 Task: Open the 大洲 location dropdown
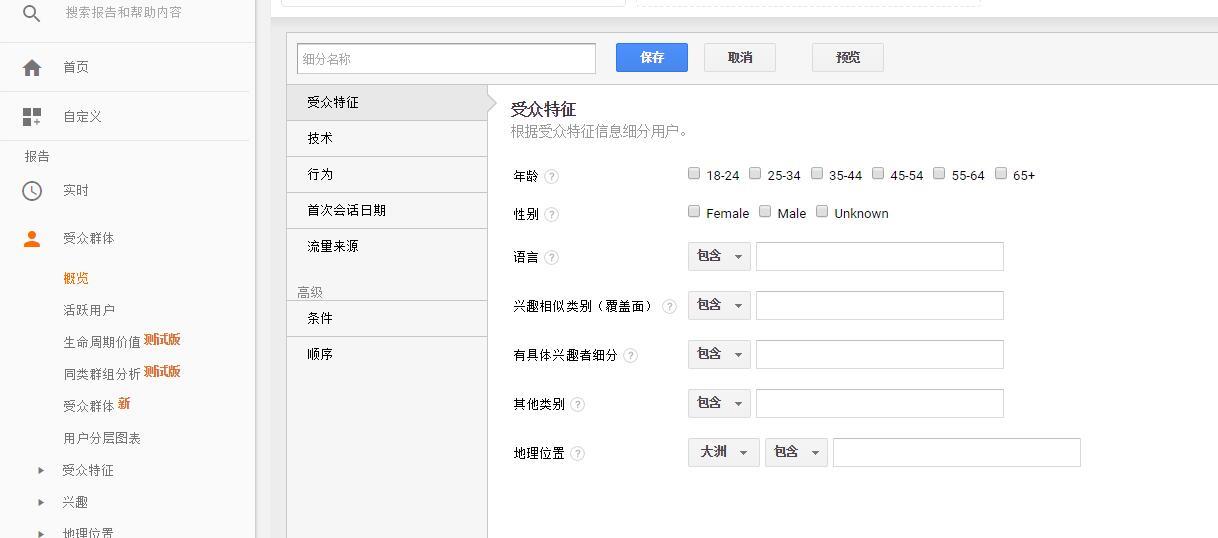(723, 453)
